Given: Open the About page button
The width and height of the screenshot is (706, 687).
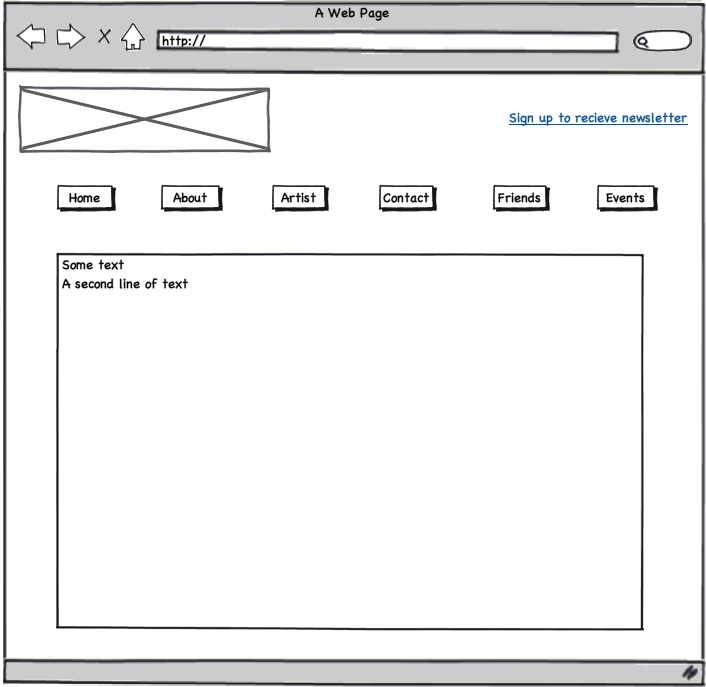Looking at the screenshot, I should [x=190, y=198].
